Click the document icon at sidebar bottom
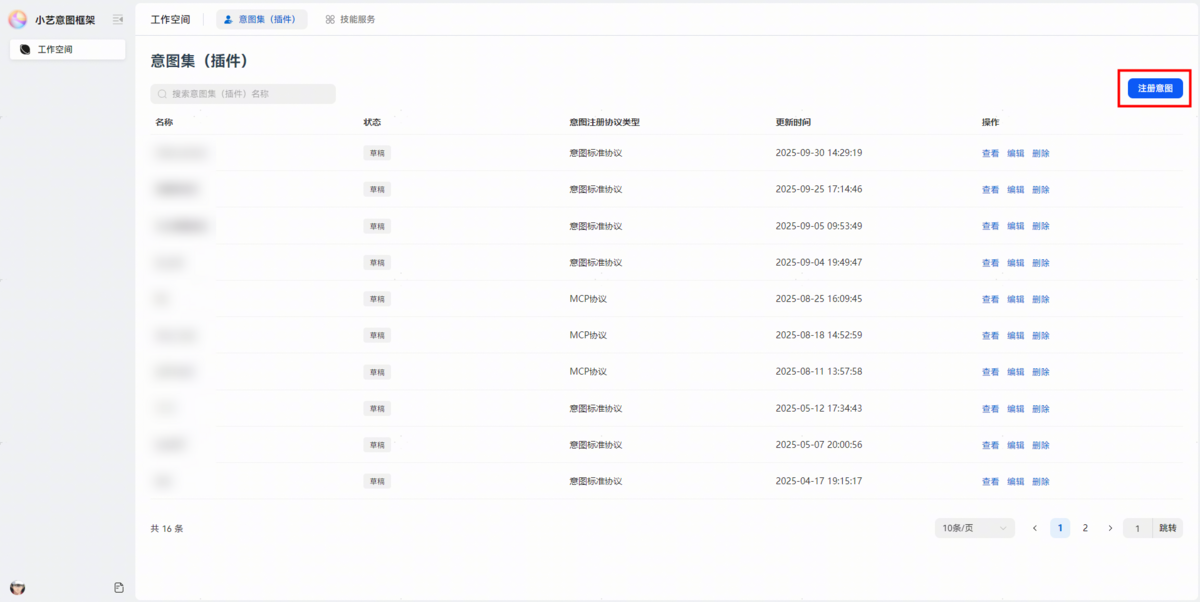Viewport: 1200px width, 602px height. (119, 588)
